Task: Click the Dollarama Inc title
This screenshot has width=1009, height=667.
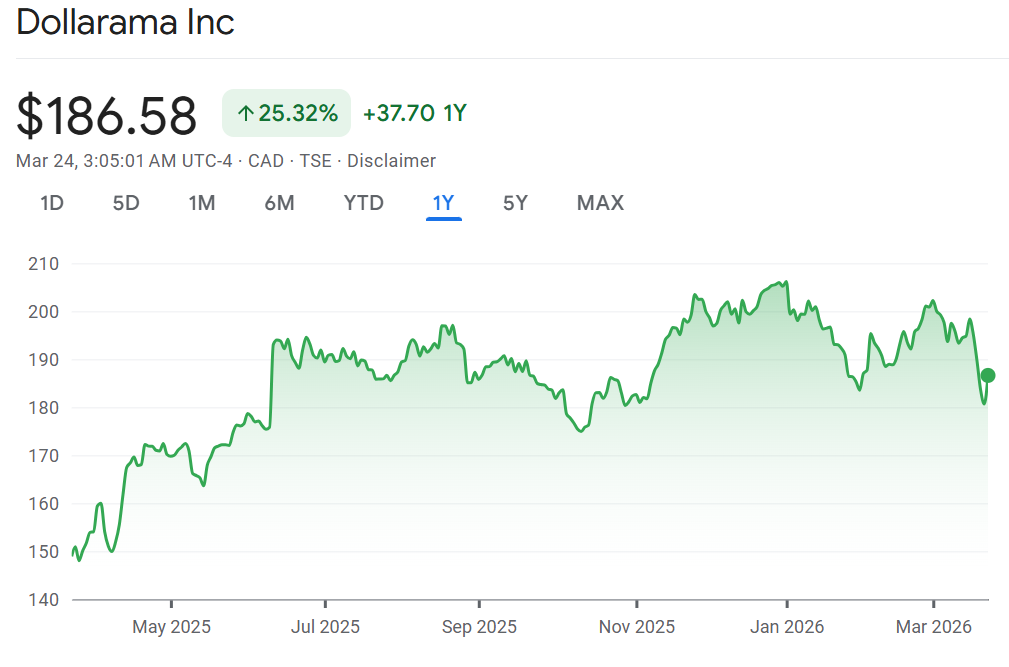Action: click(x=125, y=23)
